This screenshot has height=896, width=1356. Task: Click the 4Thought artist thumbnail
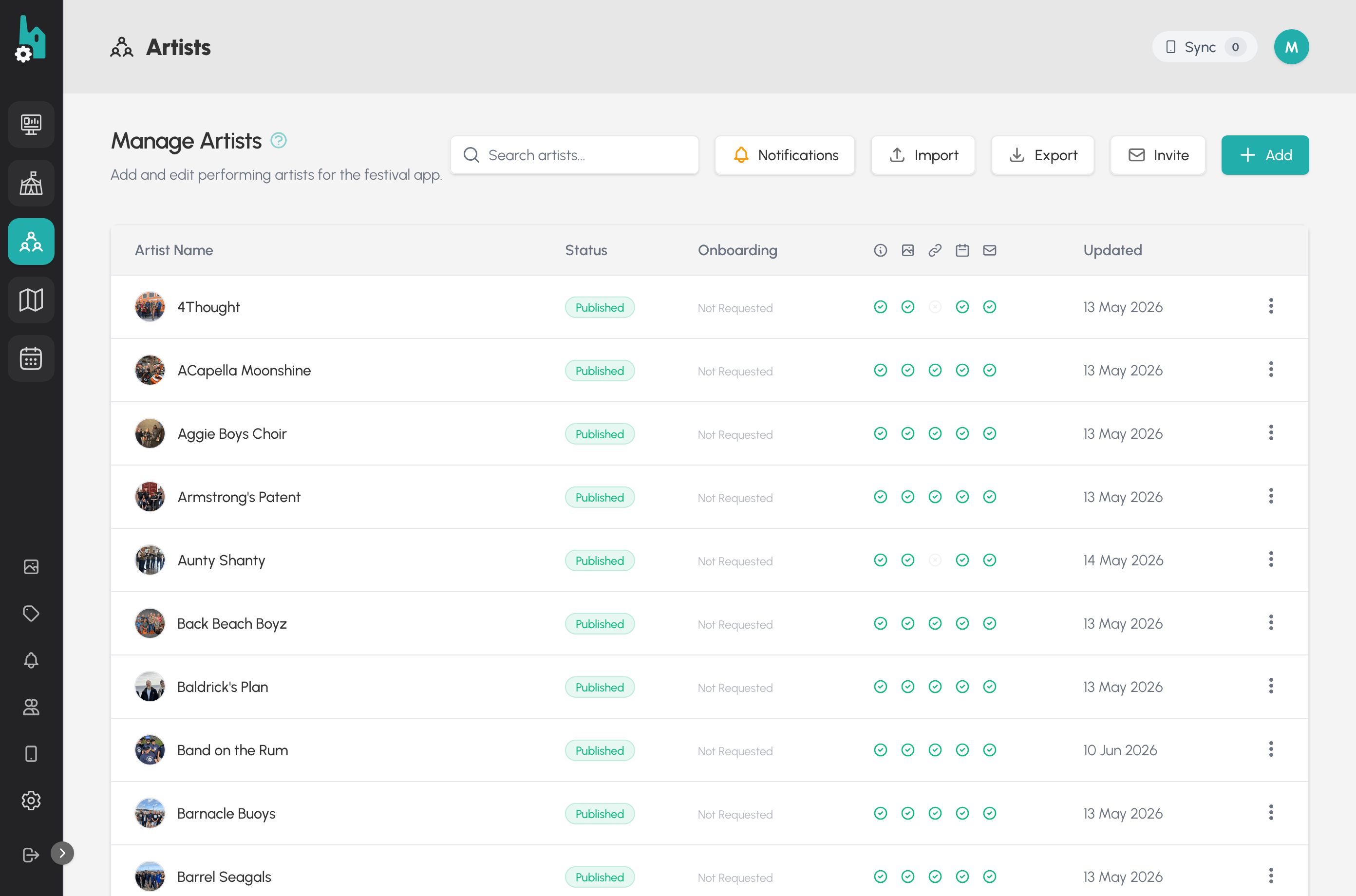point(150,307)
